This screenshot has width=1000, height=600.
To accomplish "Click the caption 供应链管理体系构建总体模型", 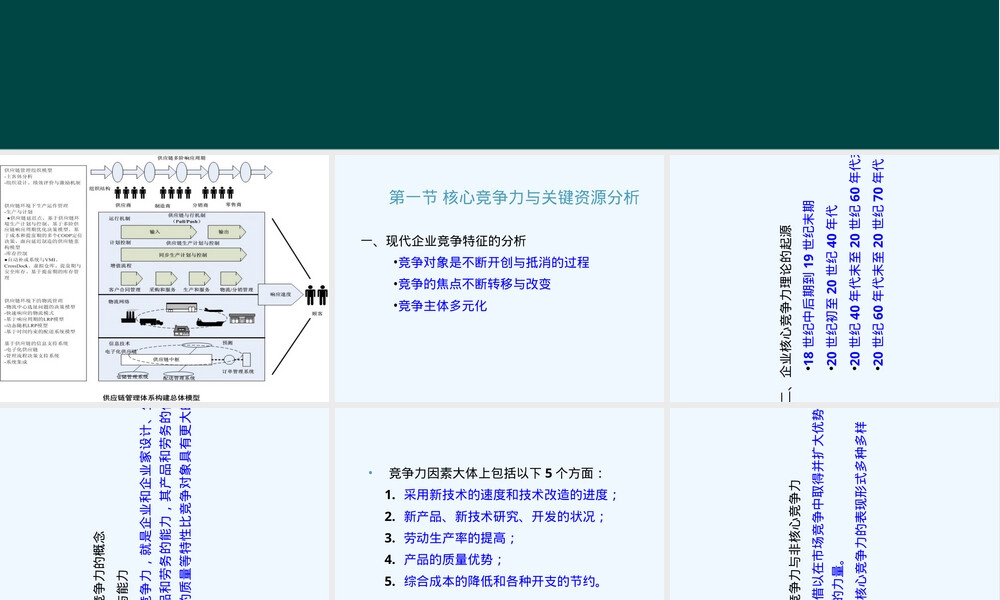I will point(151,397).
